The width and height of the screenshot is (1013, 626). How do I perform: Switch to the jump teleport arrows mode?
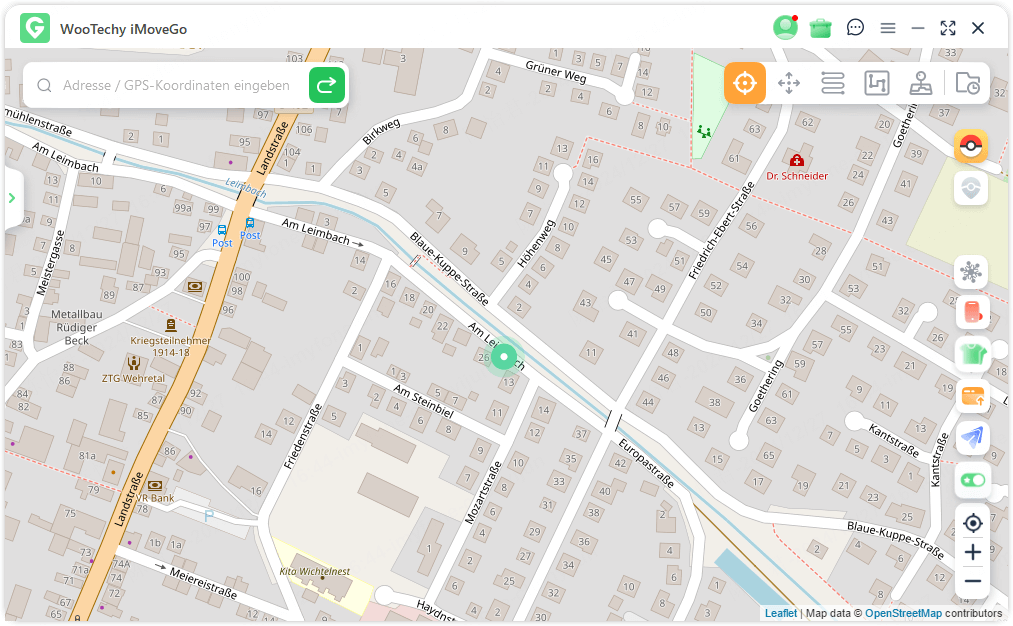pyautogui.click(x=789, y=83)
